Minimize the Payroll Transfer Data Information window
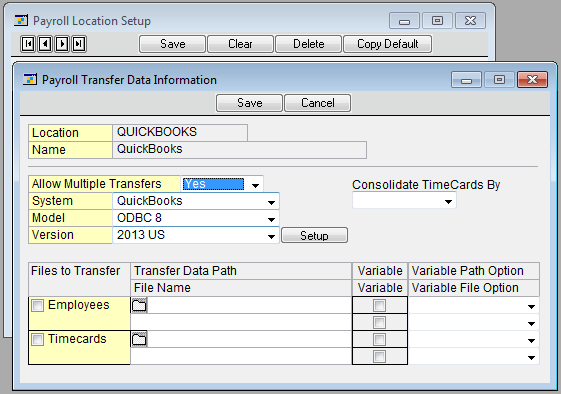This screenshot has height=394, width=561. click(x=467, y=79)
